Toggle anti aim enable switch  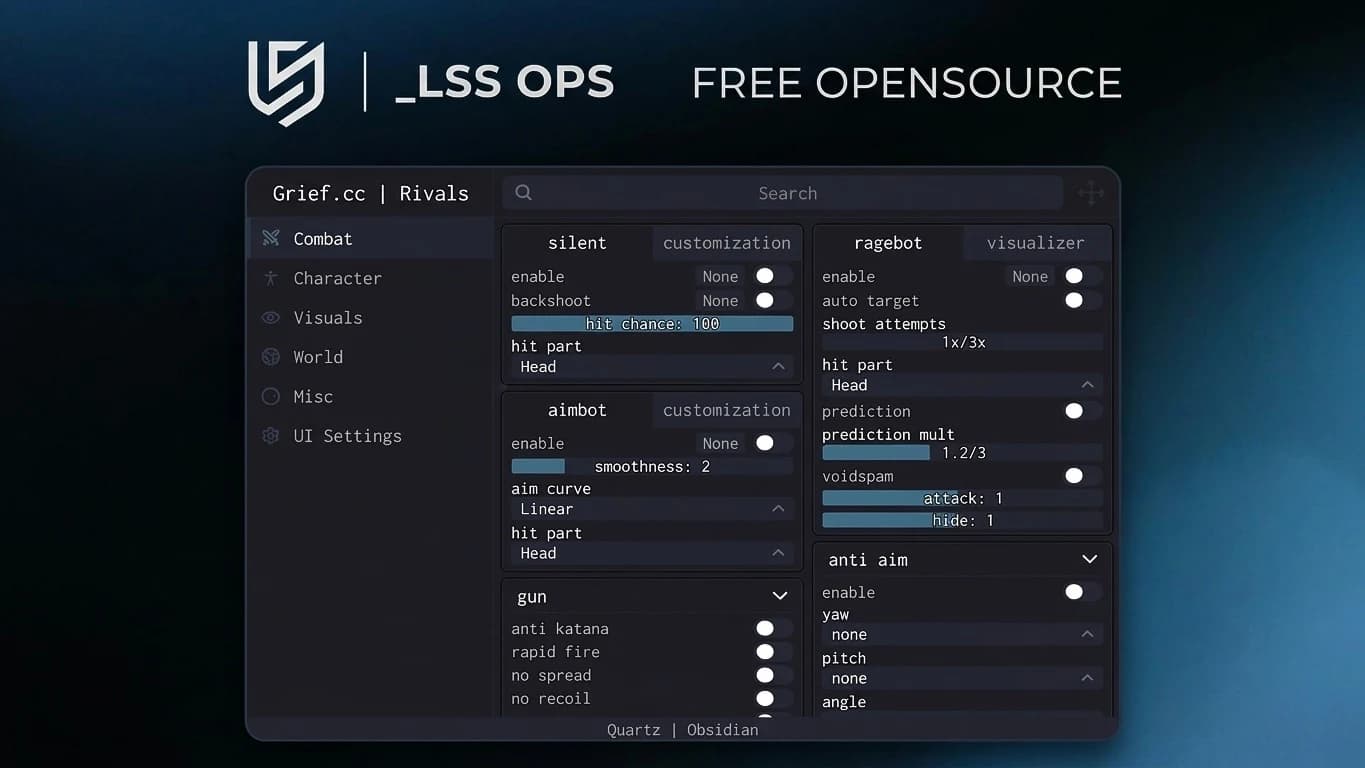pos(1083,592)
